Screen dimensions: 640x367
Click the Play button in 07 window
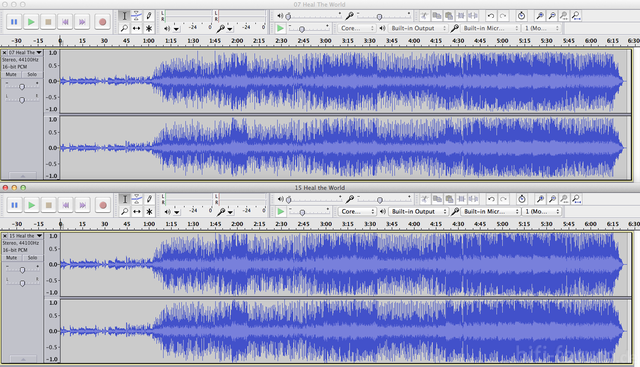[31, 22]
